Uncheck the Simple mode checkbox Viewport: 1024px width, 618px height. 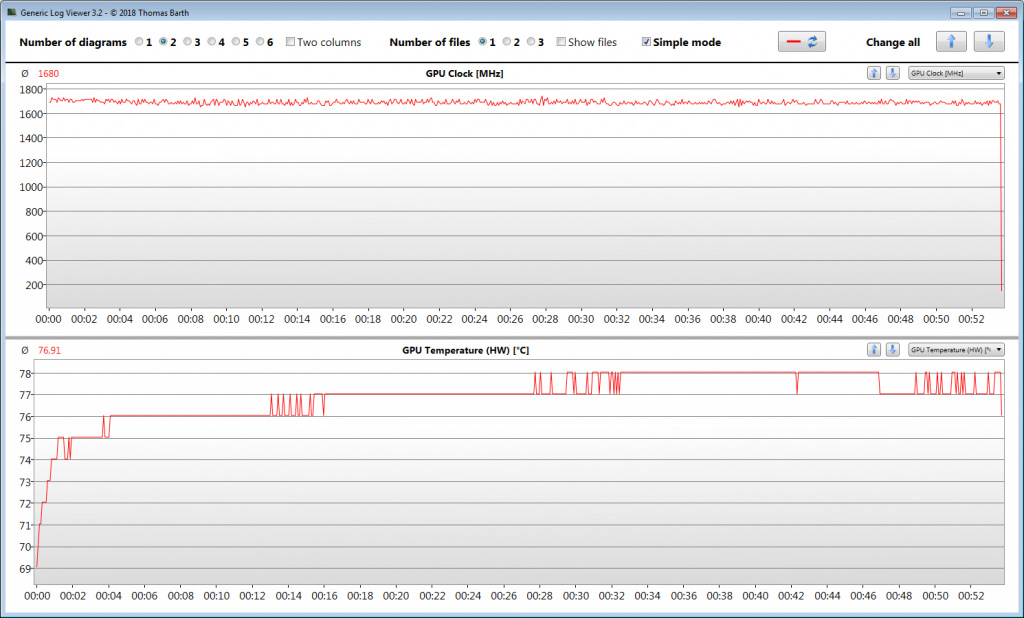tap(646, 42)
